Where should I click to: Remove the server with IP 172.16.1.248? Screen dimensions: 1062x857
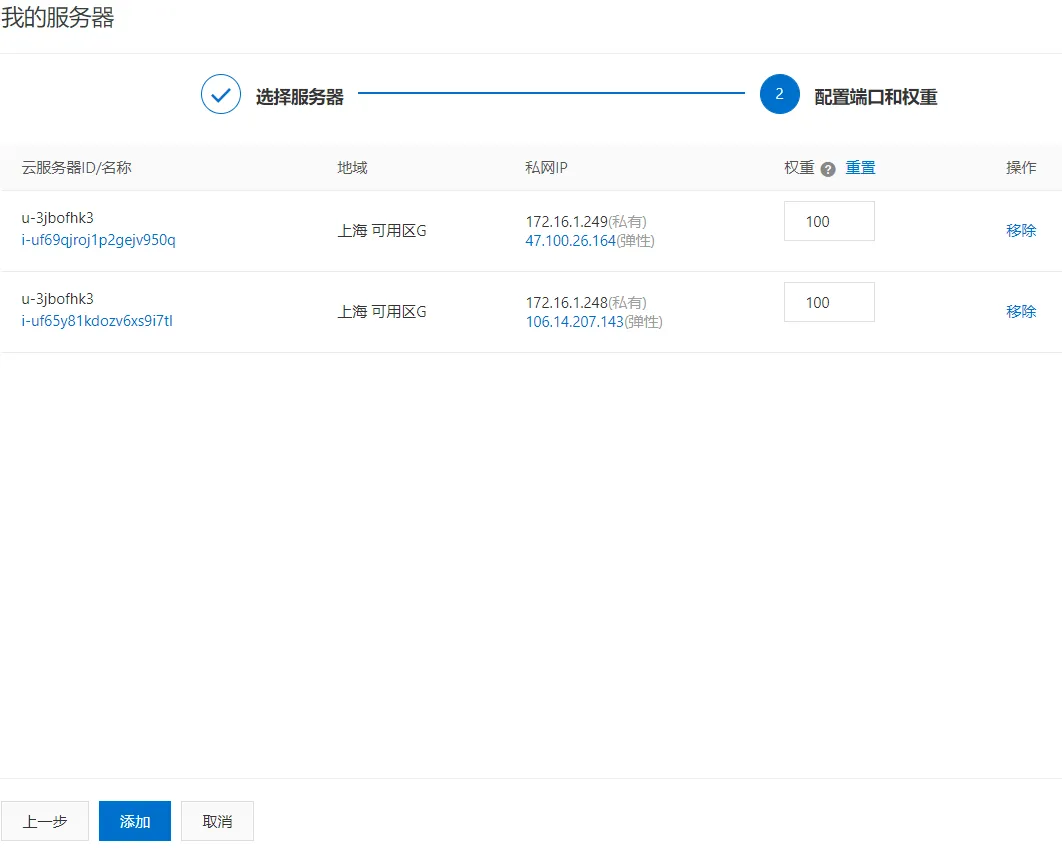pos(1021,312)
